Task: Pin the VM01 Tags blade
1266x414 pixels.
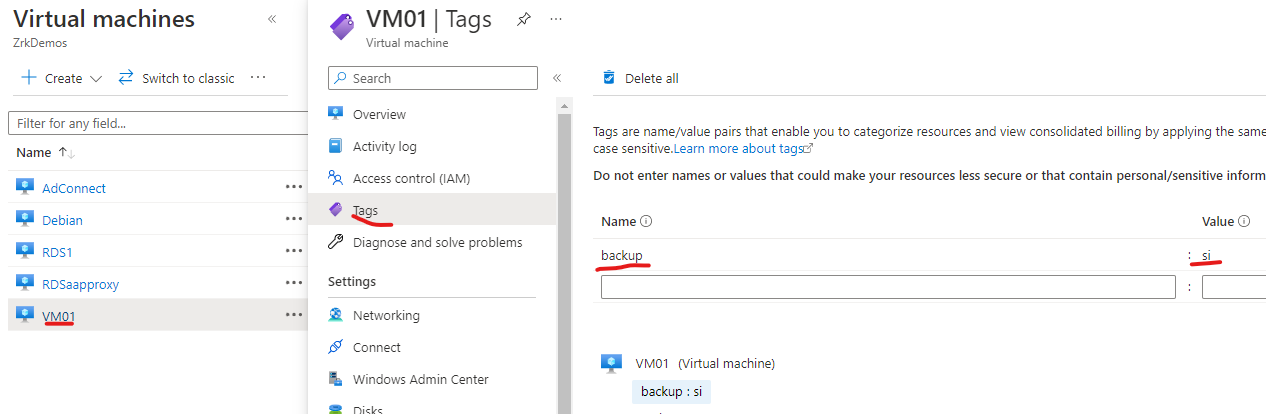Action: point(523,20)
